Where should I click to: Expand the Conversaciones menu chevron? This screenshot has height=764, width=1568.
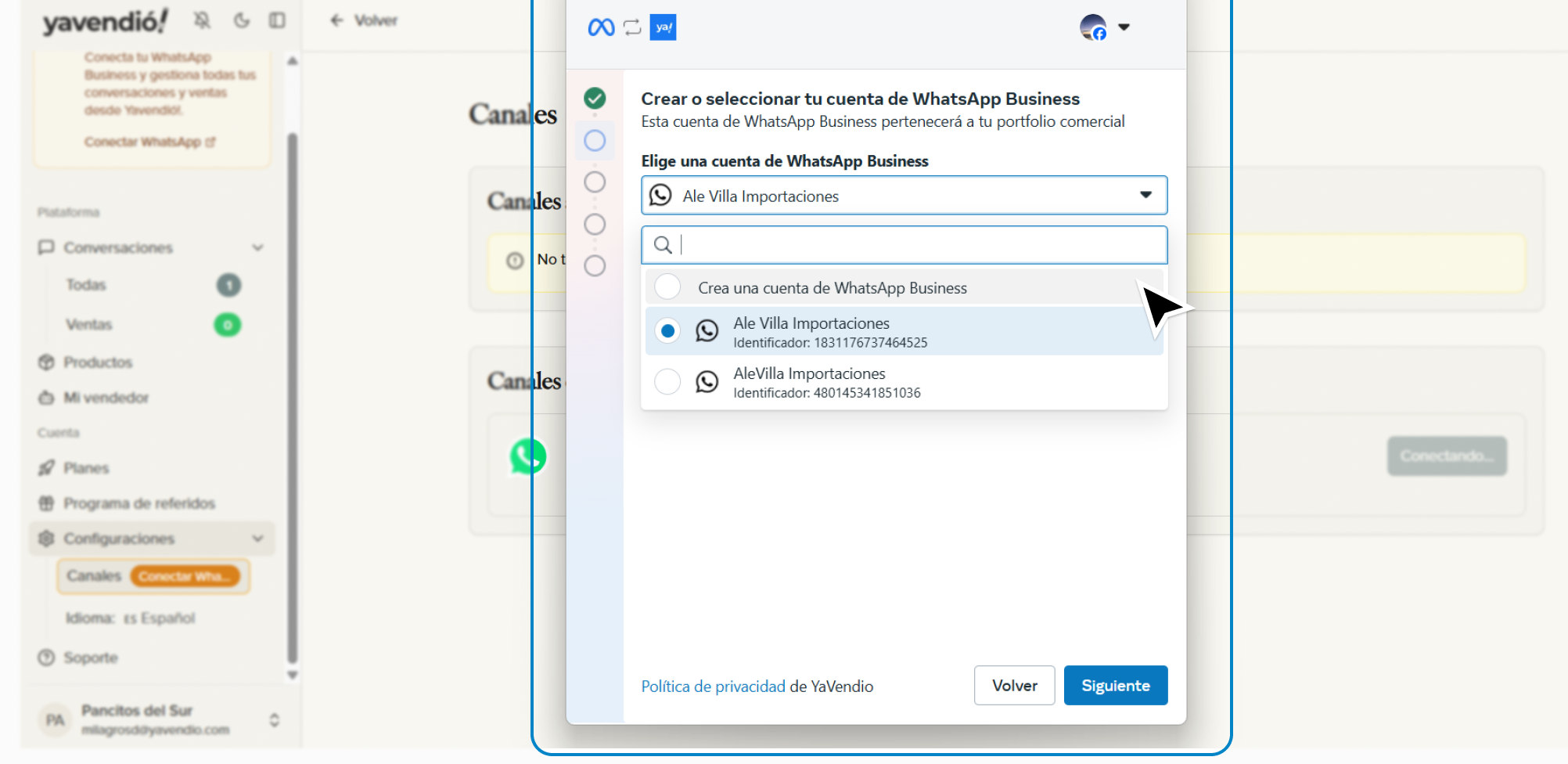[x=257, y=247]
